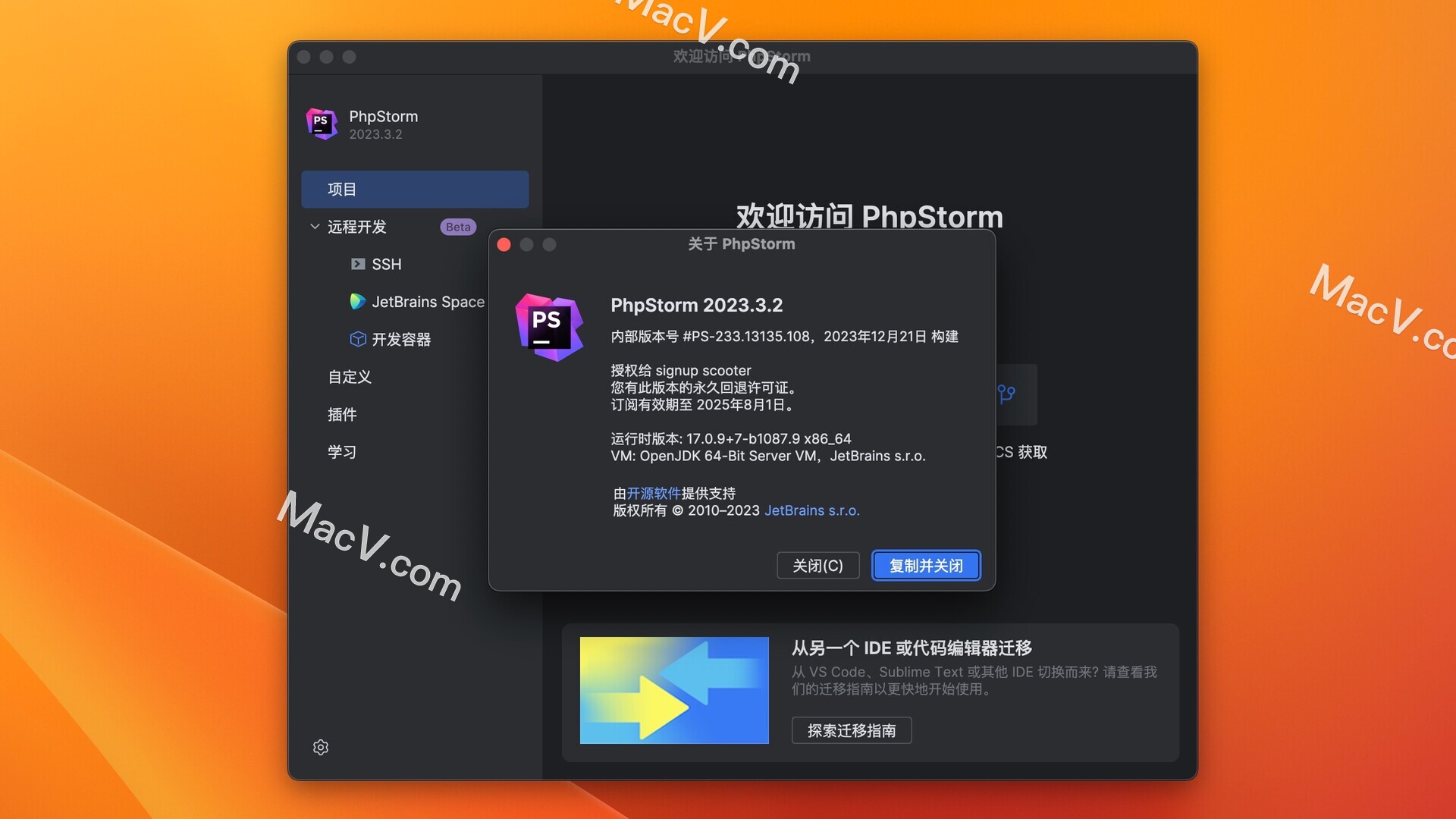Click the 关闭(C) button
Viewport: 1456px width, 819px height.
tap(817, 565)
